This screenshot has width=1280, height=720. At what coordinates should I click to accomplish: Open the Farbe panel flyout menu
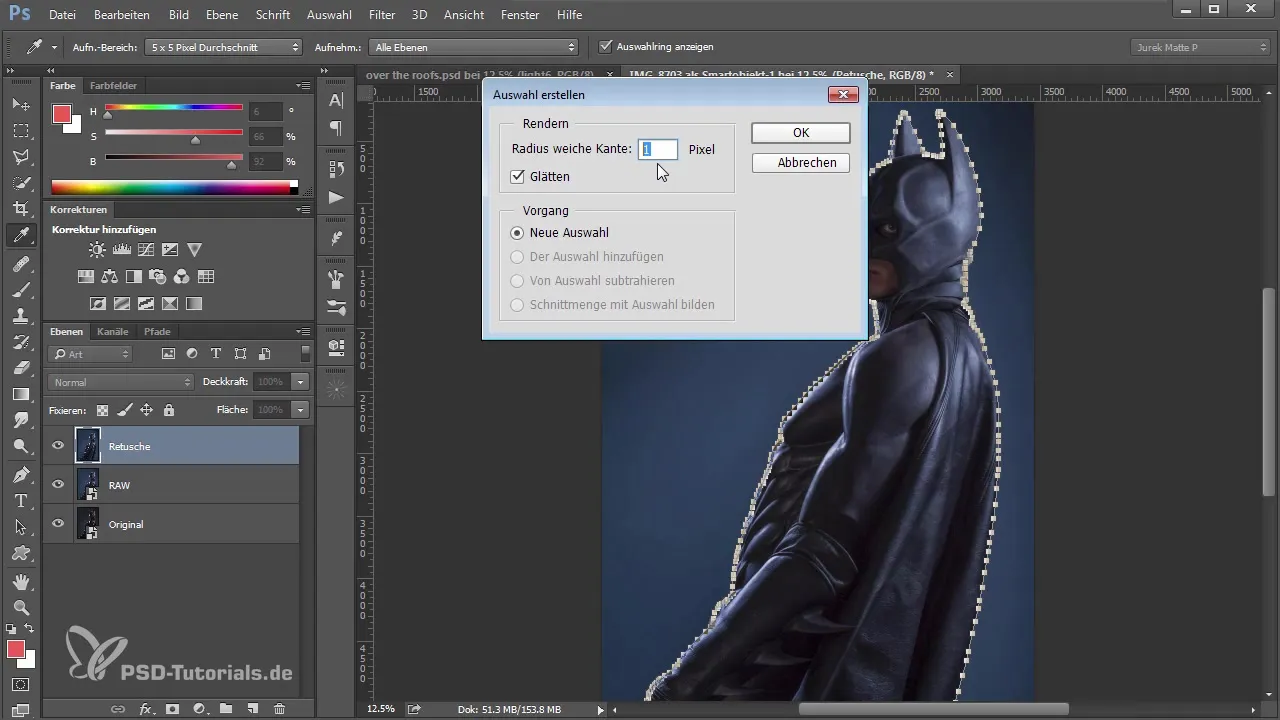pos(303,86)
